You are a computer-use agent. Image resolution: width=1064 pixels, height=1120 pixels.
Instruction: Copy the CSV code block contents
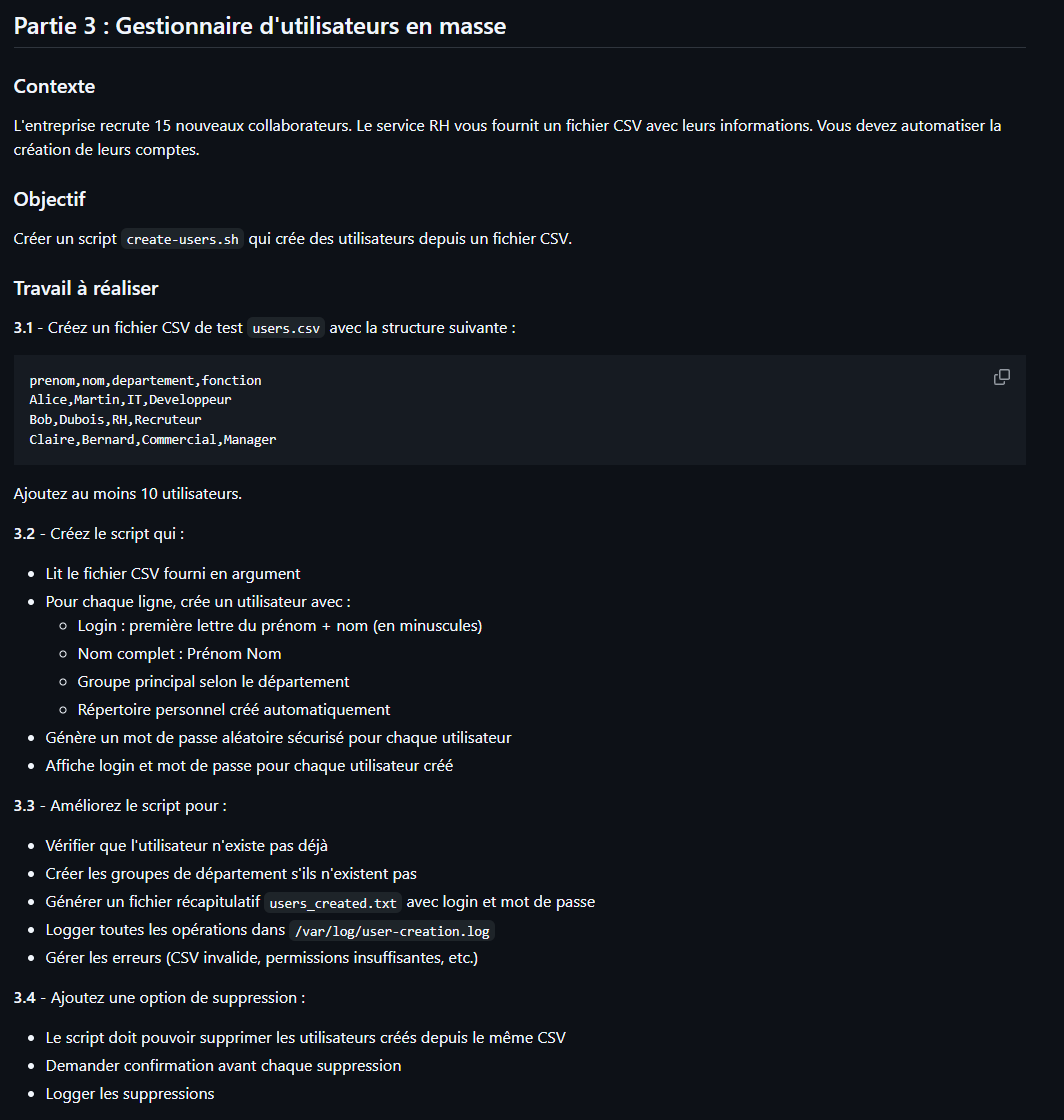[x=1001, y=377]
